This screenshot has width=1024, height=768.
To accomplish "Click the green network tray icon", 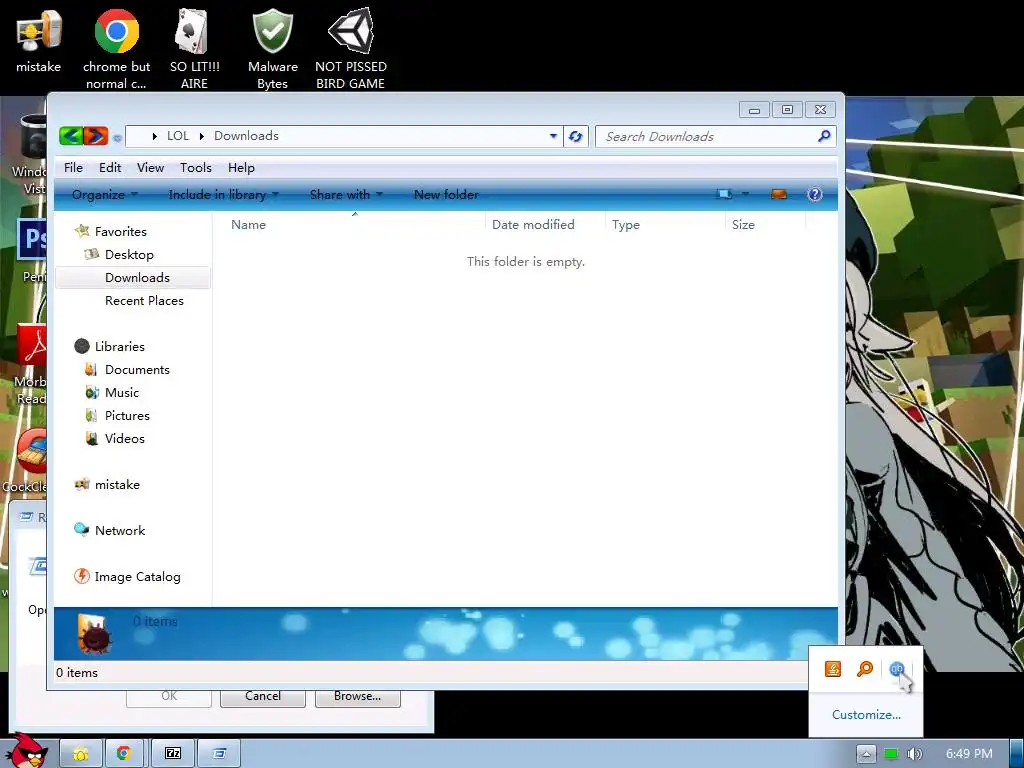I will [x=891, y=754].
